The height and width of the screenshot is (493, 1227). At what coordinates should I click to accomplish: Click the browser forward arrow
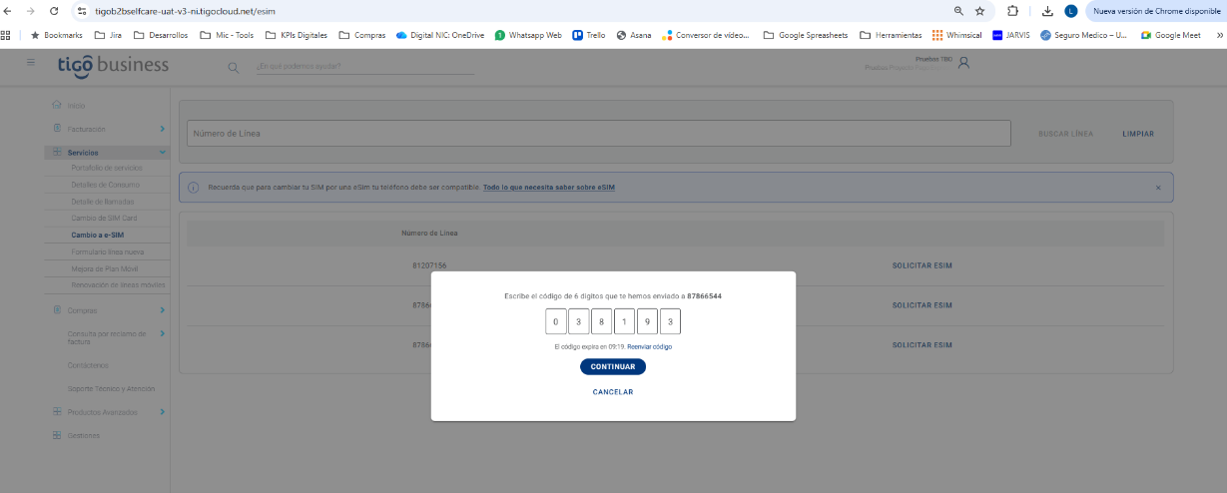pos(31,11)
